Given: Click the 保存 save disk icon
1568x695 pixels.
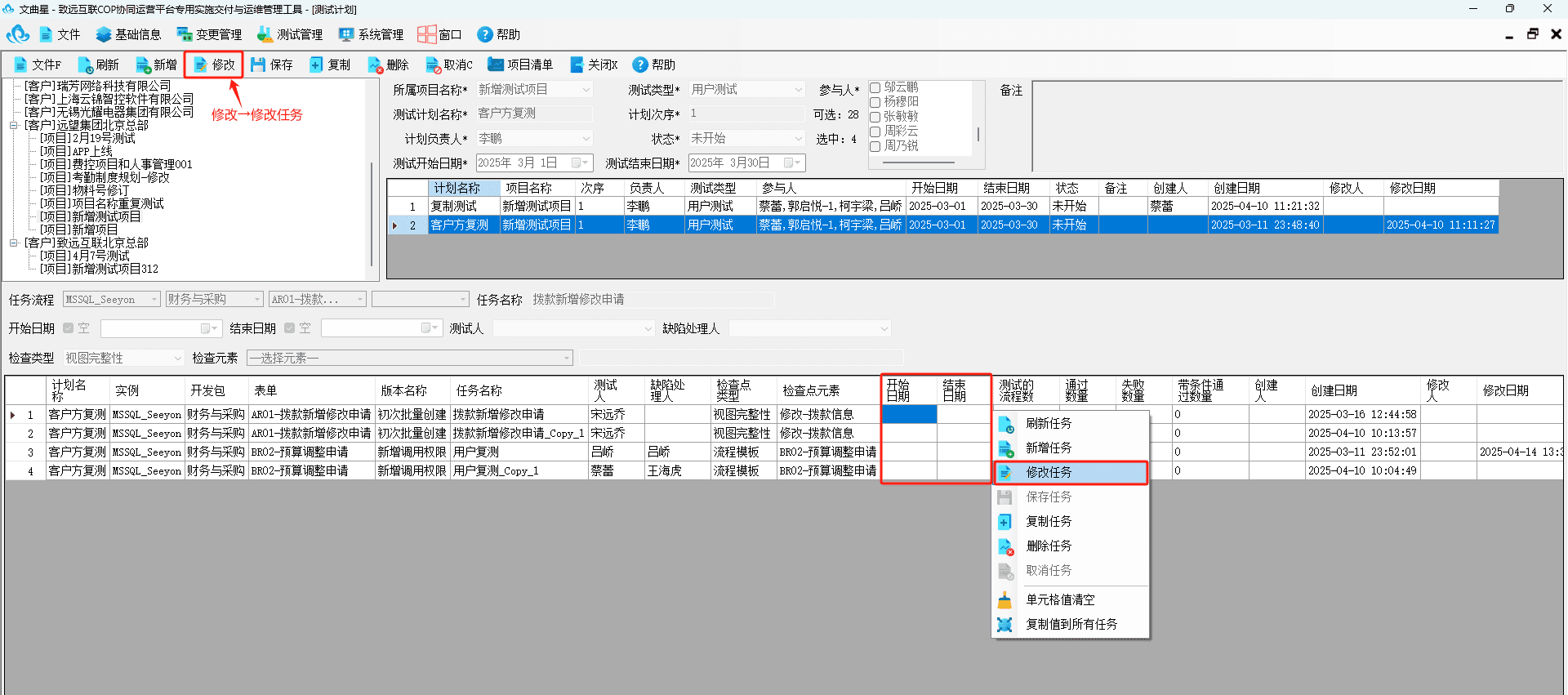Looking at the screenshot, I should click(x=258, y=65).
